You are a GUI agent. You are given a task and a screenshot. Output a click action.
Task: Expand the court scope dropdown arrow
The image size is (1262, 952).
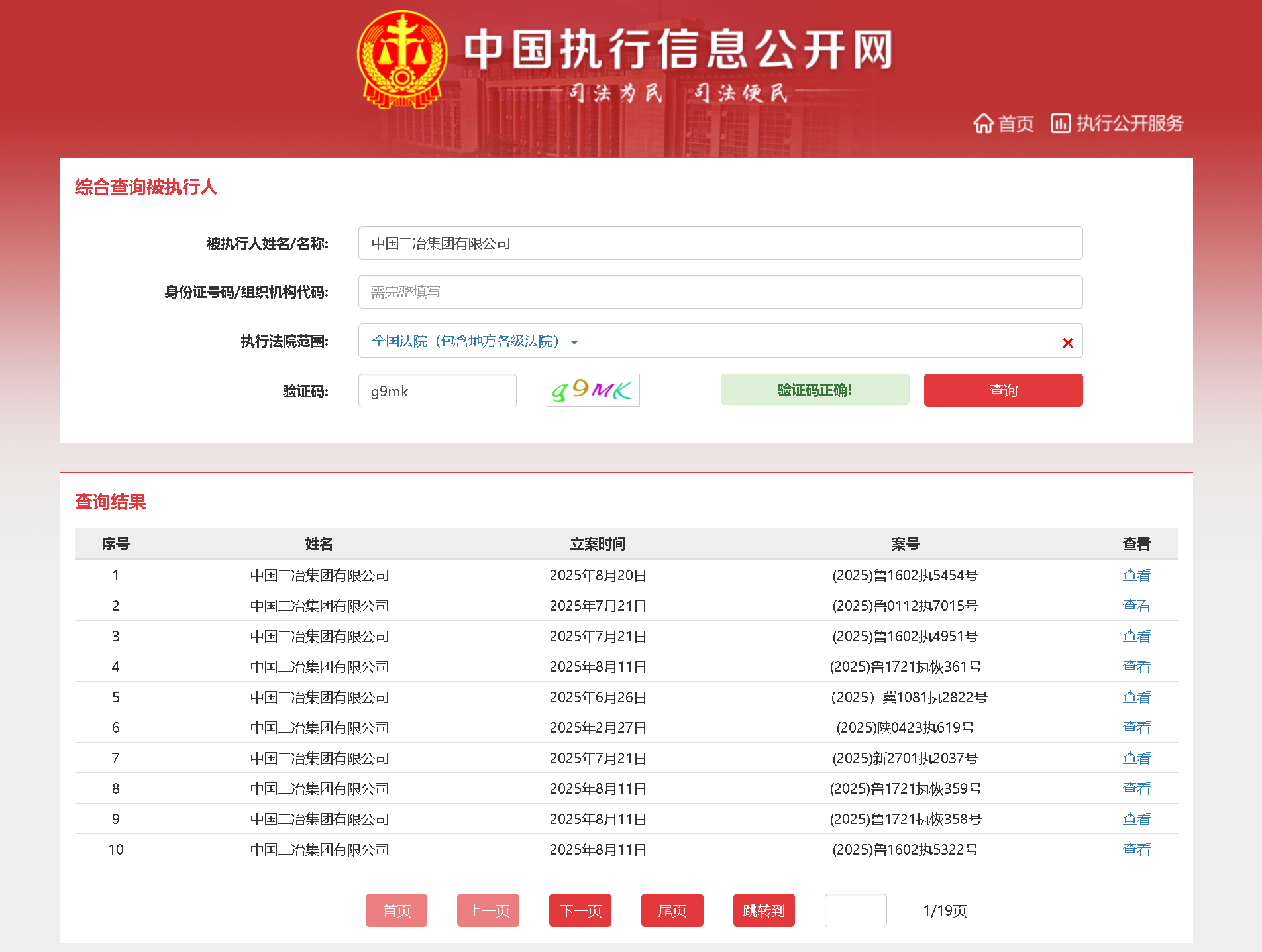point(574,343)
